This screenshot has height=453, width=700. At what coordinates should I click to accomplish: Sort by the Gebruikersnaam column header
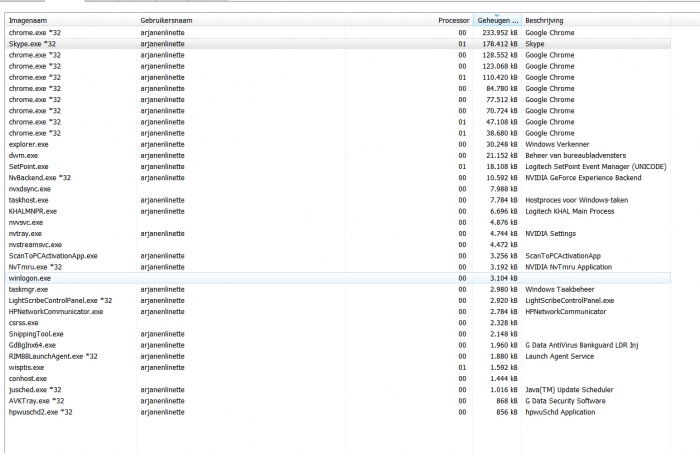pos(241,21)
